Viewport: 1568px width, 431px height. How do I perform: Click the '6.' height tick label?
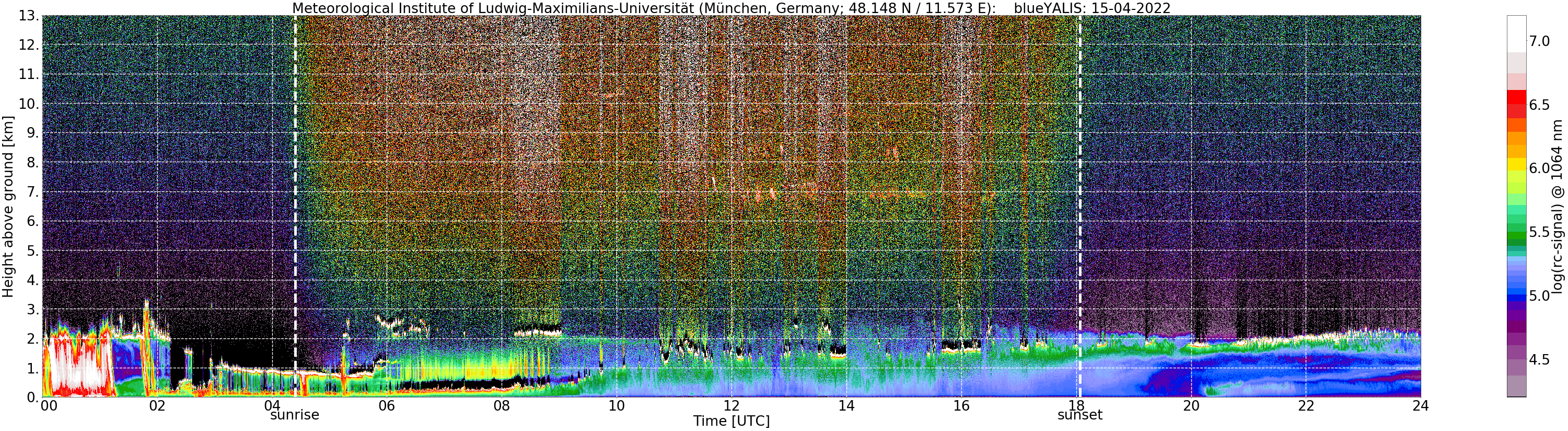click(33, 221)
